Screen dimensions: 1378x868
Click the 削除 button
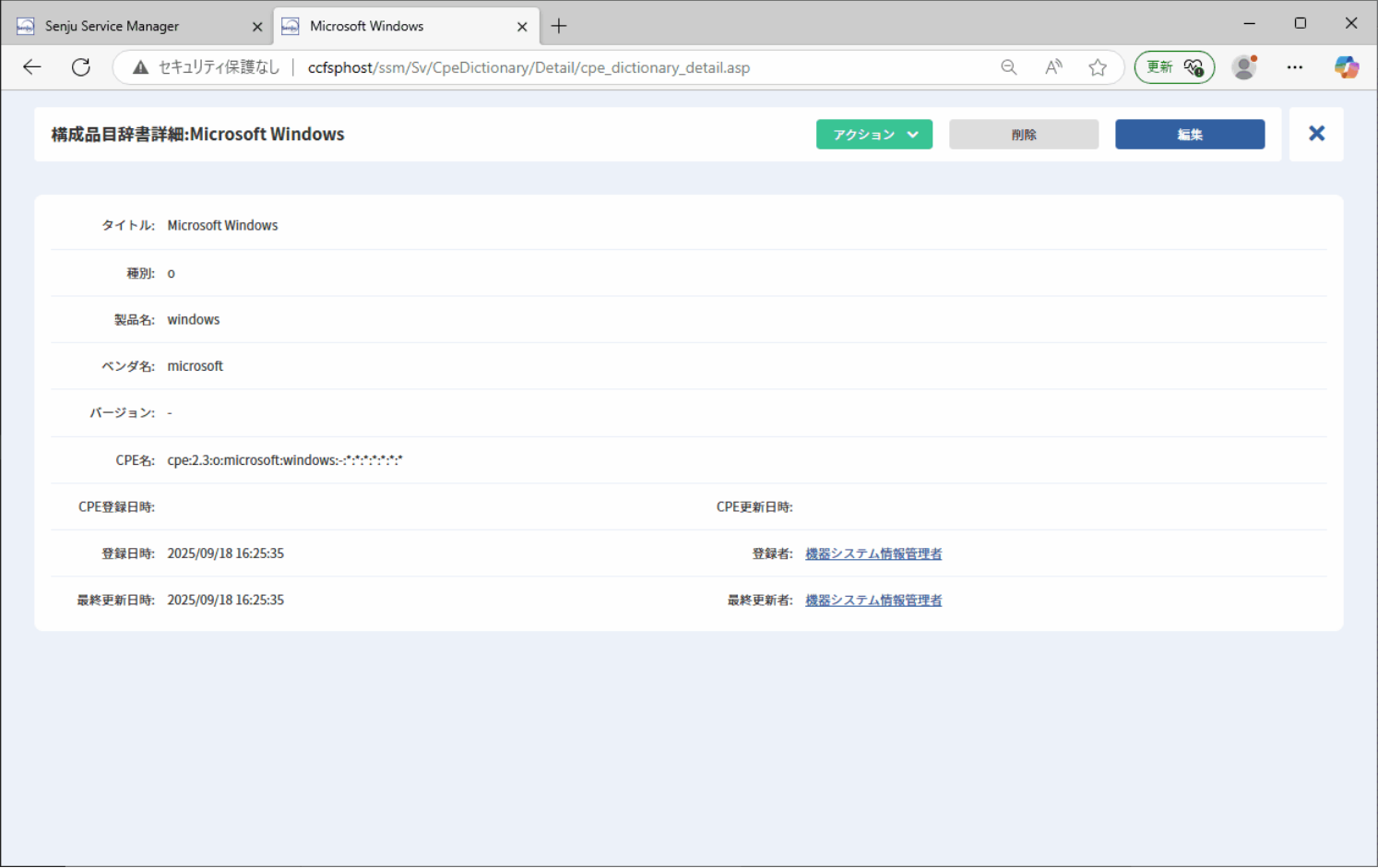coord(1024,135)
